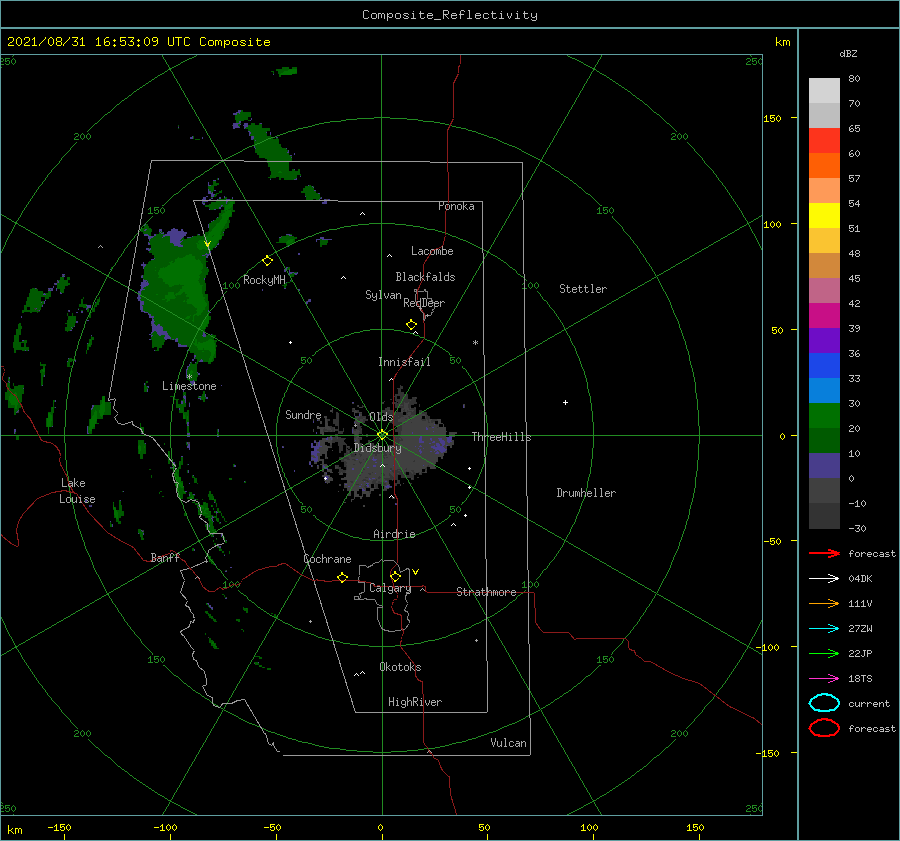Click the Vulcan city label
This screenshot has height=841, width=900.
click(x=508, y=743)
